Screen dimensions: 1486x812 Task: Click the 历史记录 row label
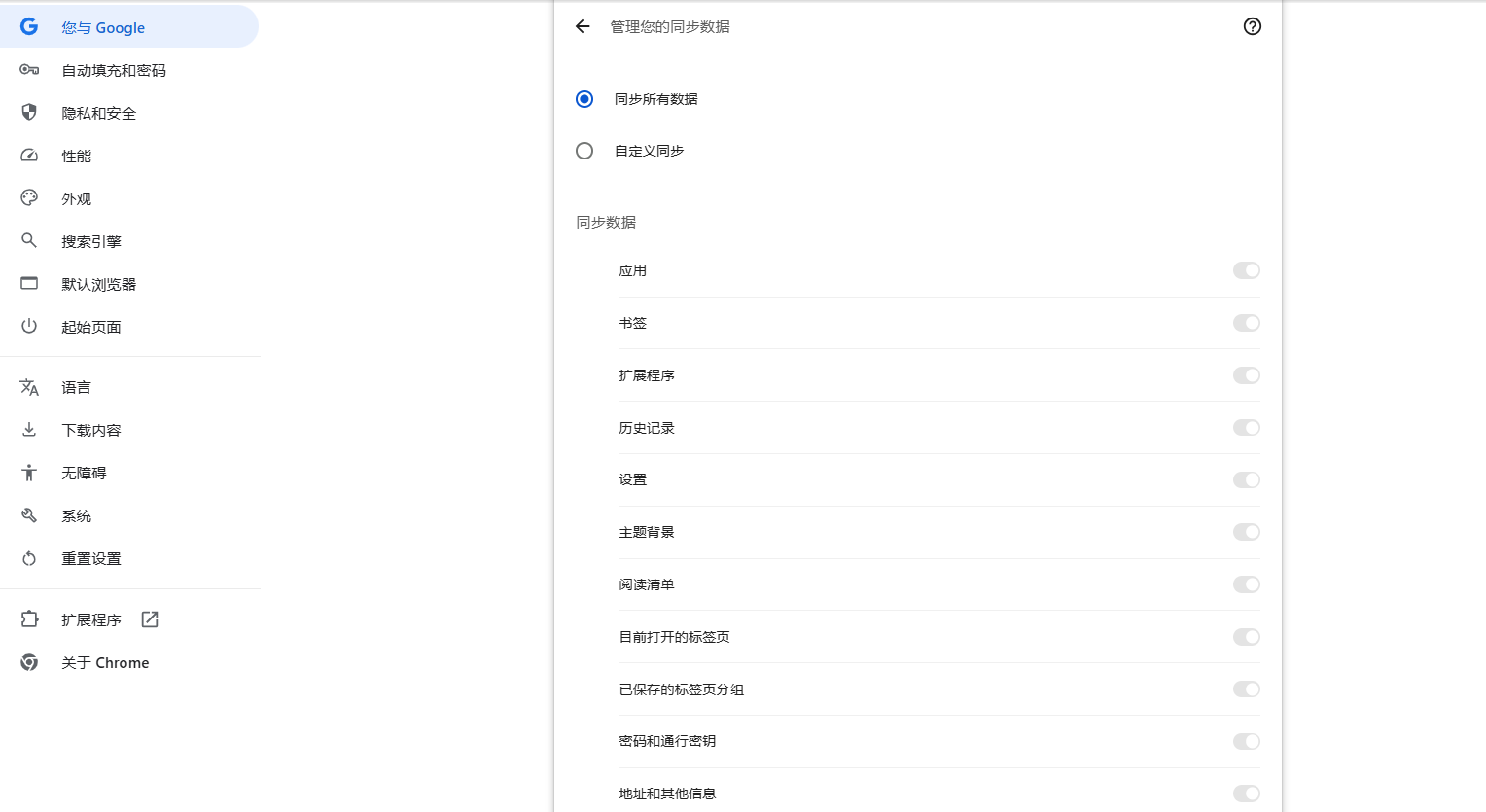(647, 428)
